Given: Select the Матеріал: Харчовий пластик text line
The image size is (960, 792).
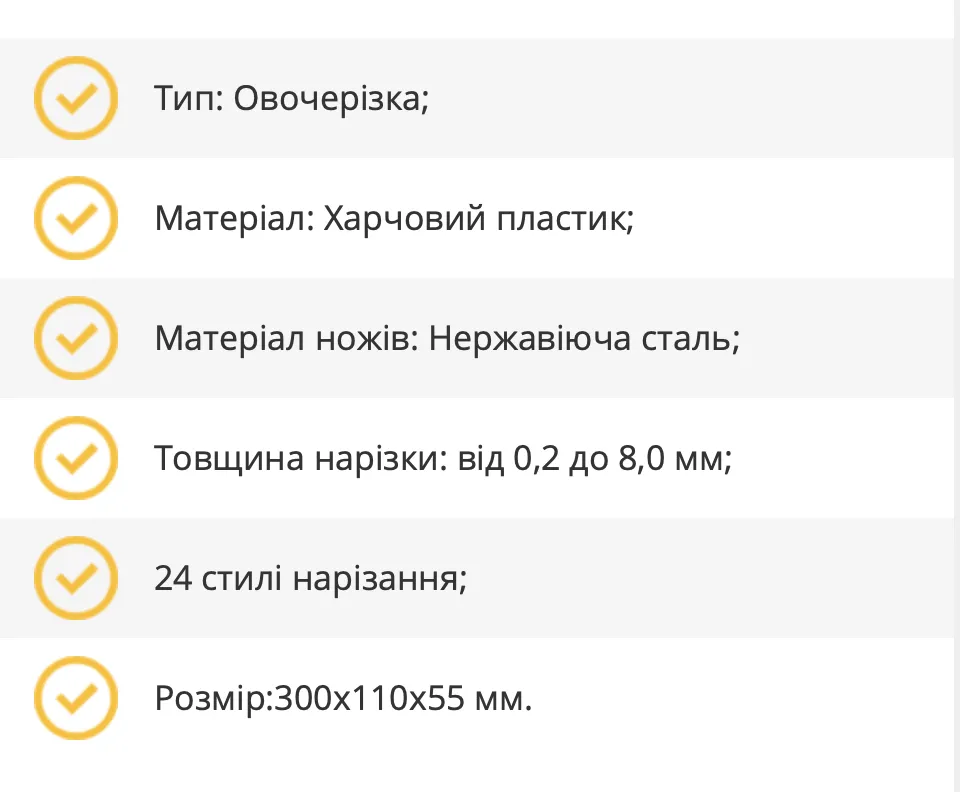Looking at the screenshot, I should tap(394, 219).
